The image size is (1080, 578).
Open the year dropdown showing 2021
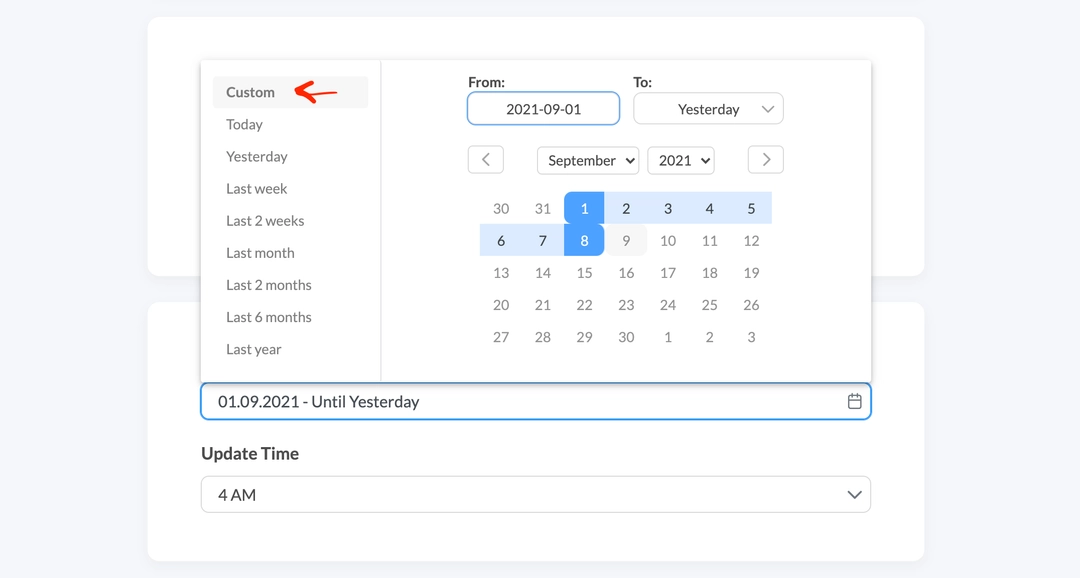click(x=681, y=161)
